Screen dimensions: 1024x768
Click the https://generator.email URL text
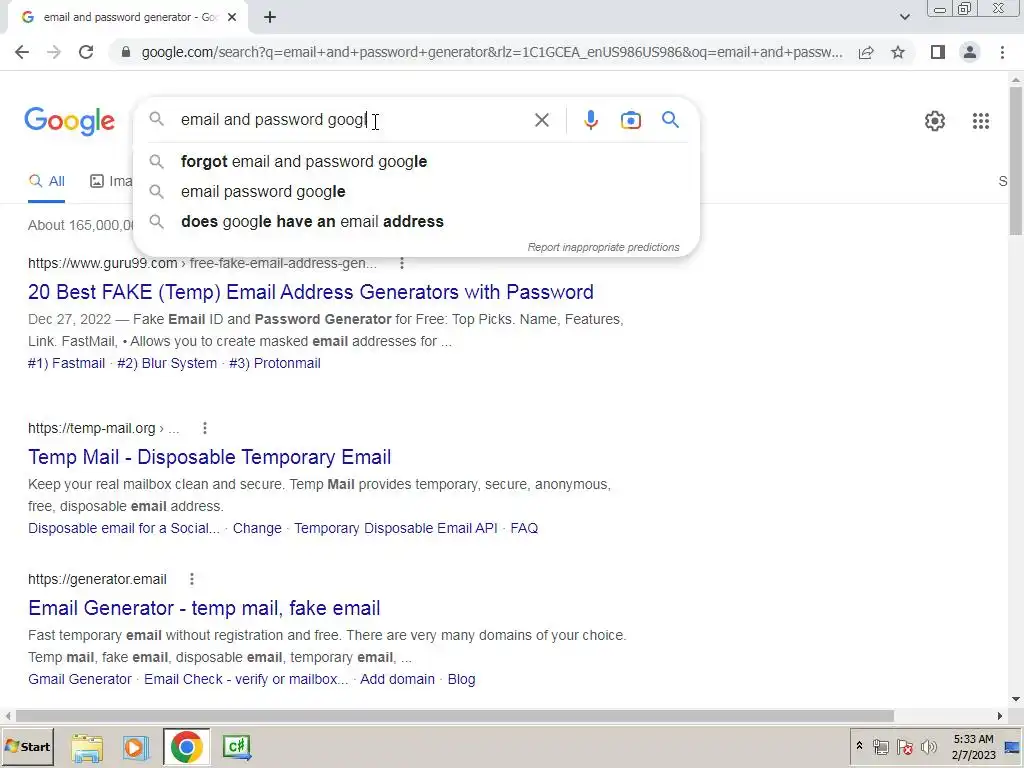click(x=97, y=579)
